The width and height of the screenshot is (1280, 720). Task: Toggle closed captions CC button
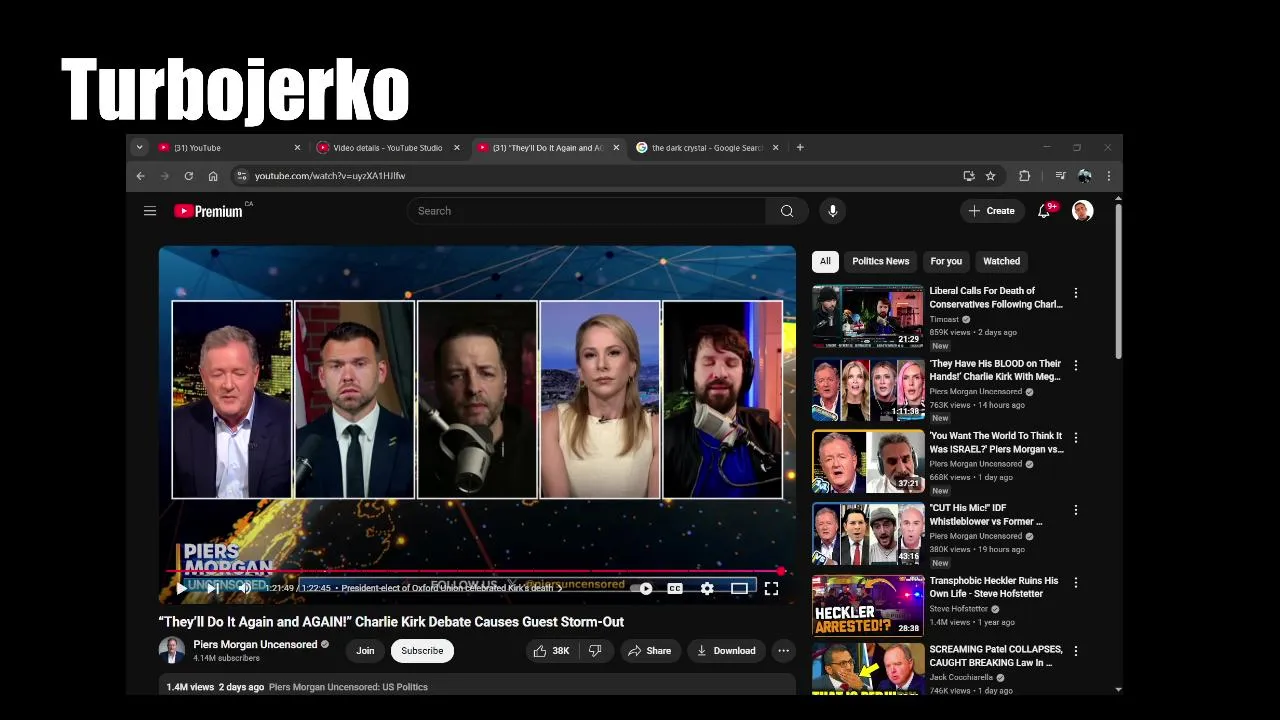[x=675, y=588]
